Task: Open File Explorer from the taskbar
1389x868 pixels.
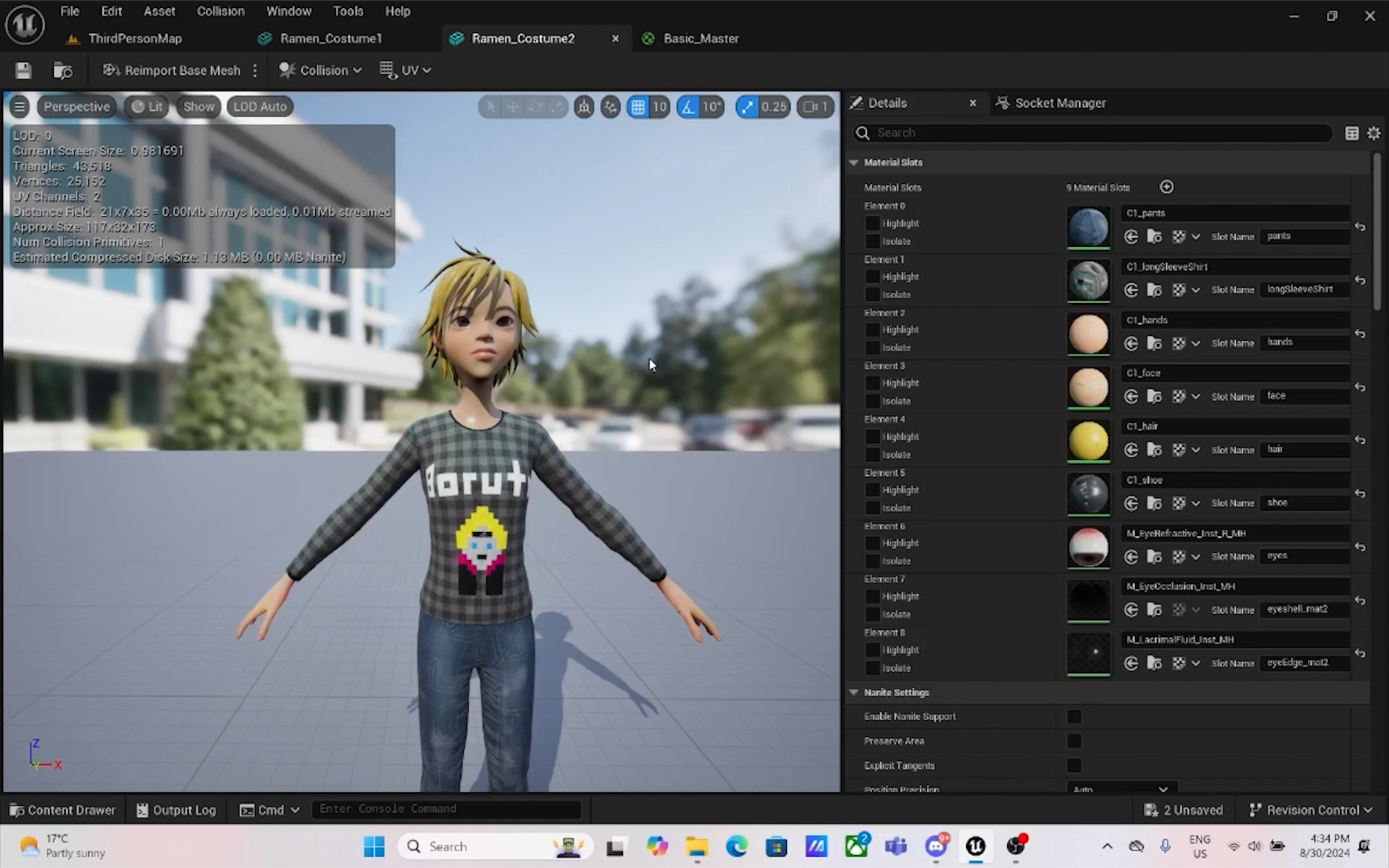Action: (x=697, y=846)
